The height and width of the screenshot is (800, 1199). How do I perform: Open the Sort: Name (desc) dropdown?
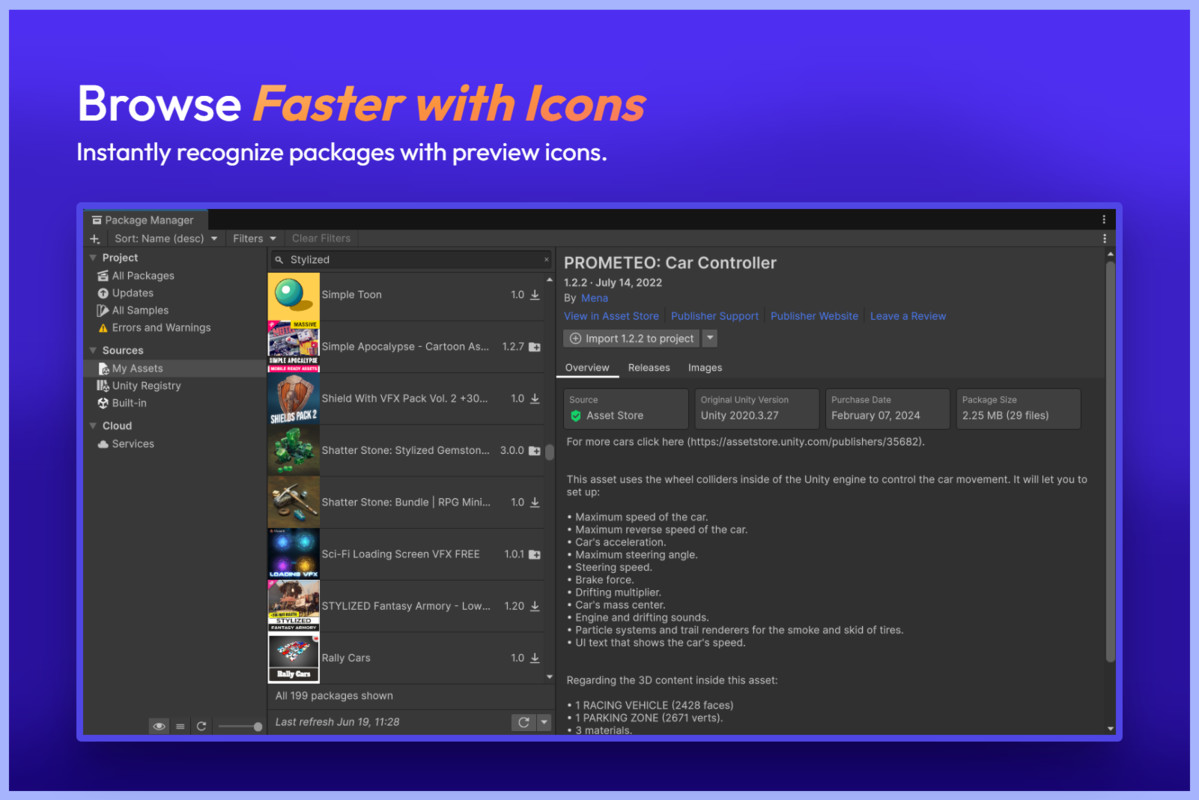[165, 239]
